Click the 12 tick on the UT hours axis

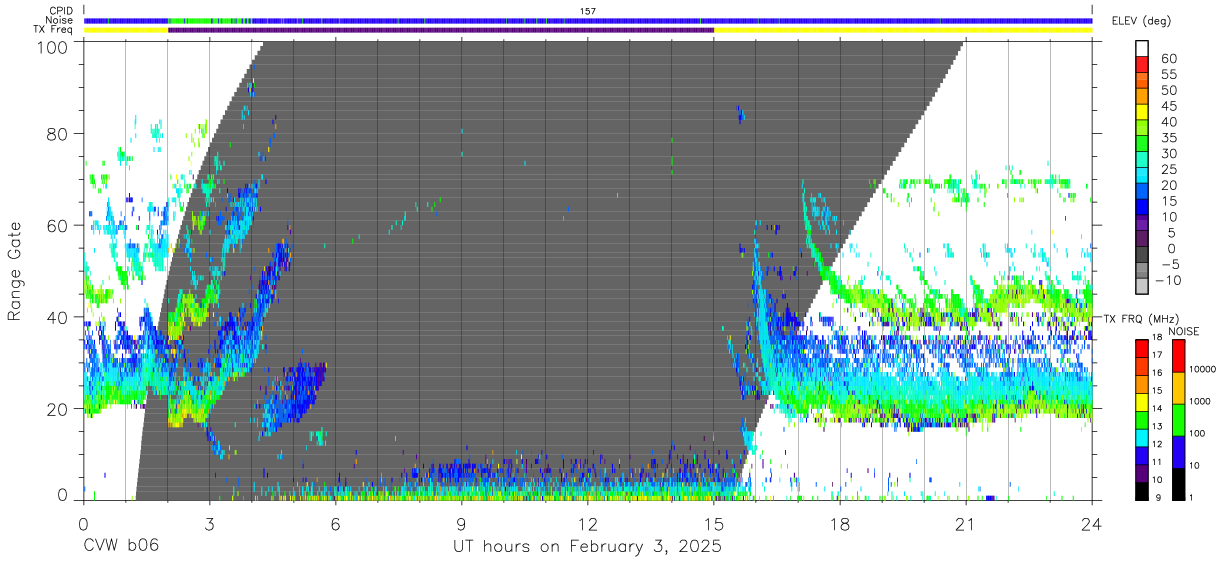coord(588,523)
